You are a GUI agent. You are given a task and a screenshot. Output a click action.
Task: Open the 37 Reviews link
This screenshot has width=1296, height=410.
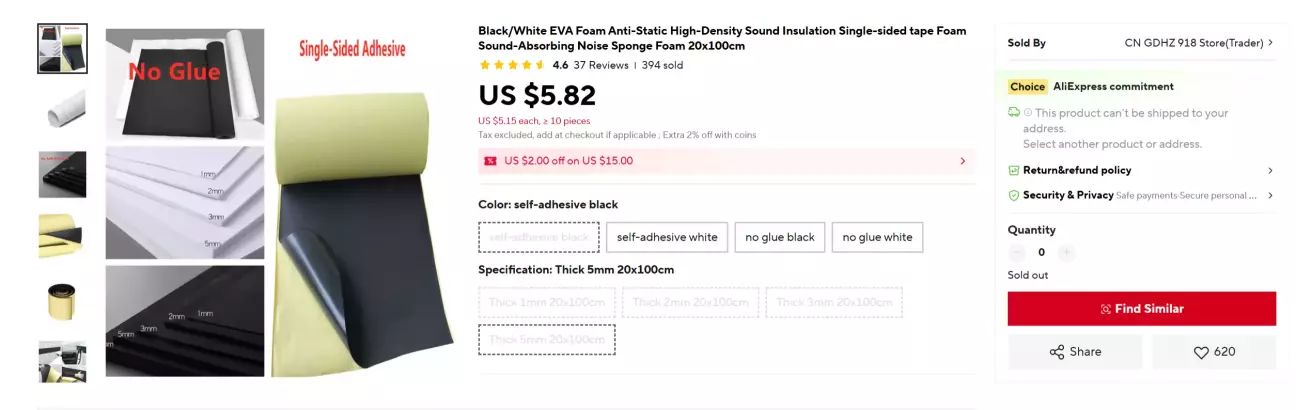601,65
